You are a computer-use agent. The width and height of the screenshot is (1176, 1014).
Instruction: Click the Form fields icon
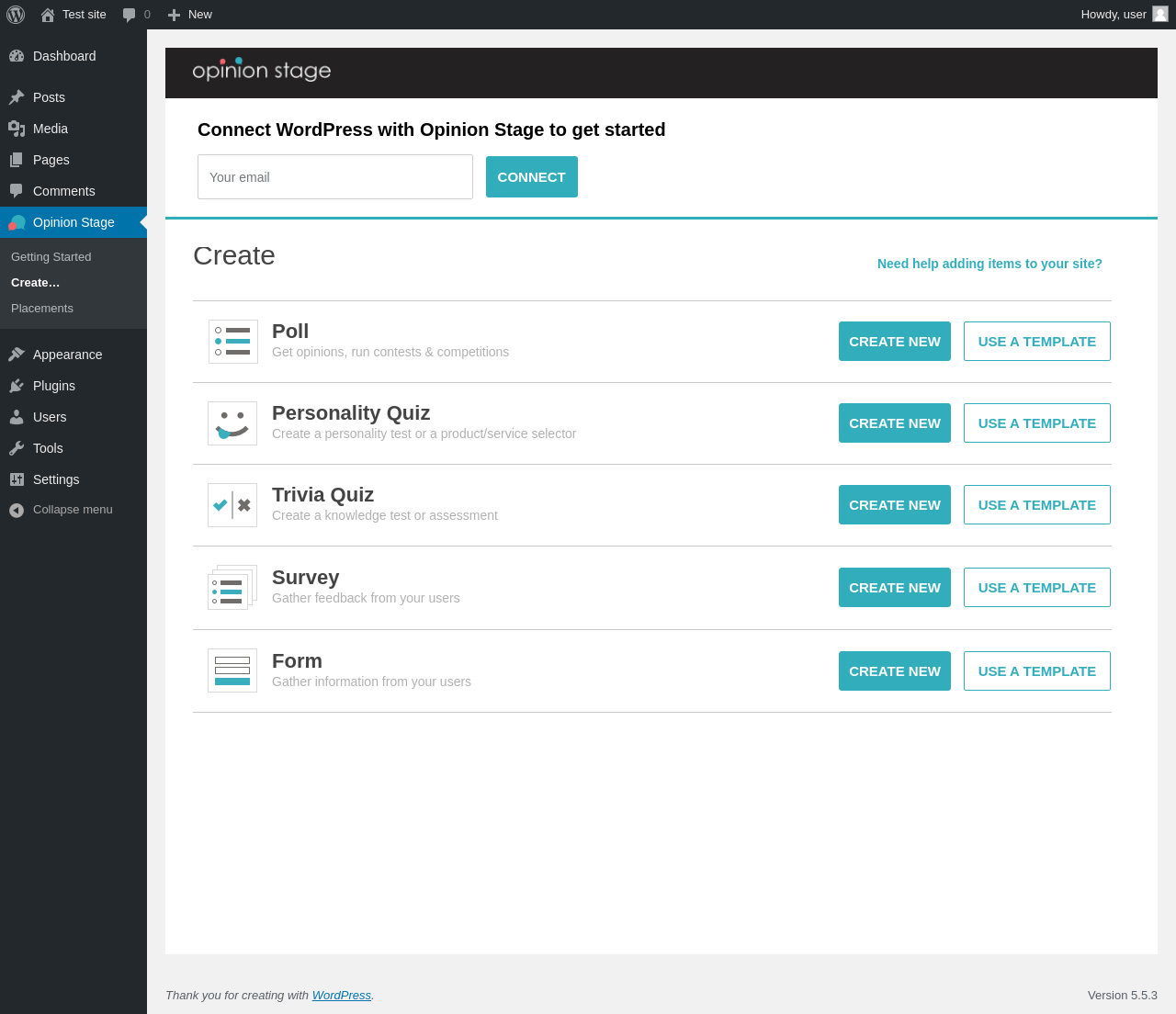tap(232, 670)
